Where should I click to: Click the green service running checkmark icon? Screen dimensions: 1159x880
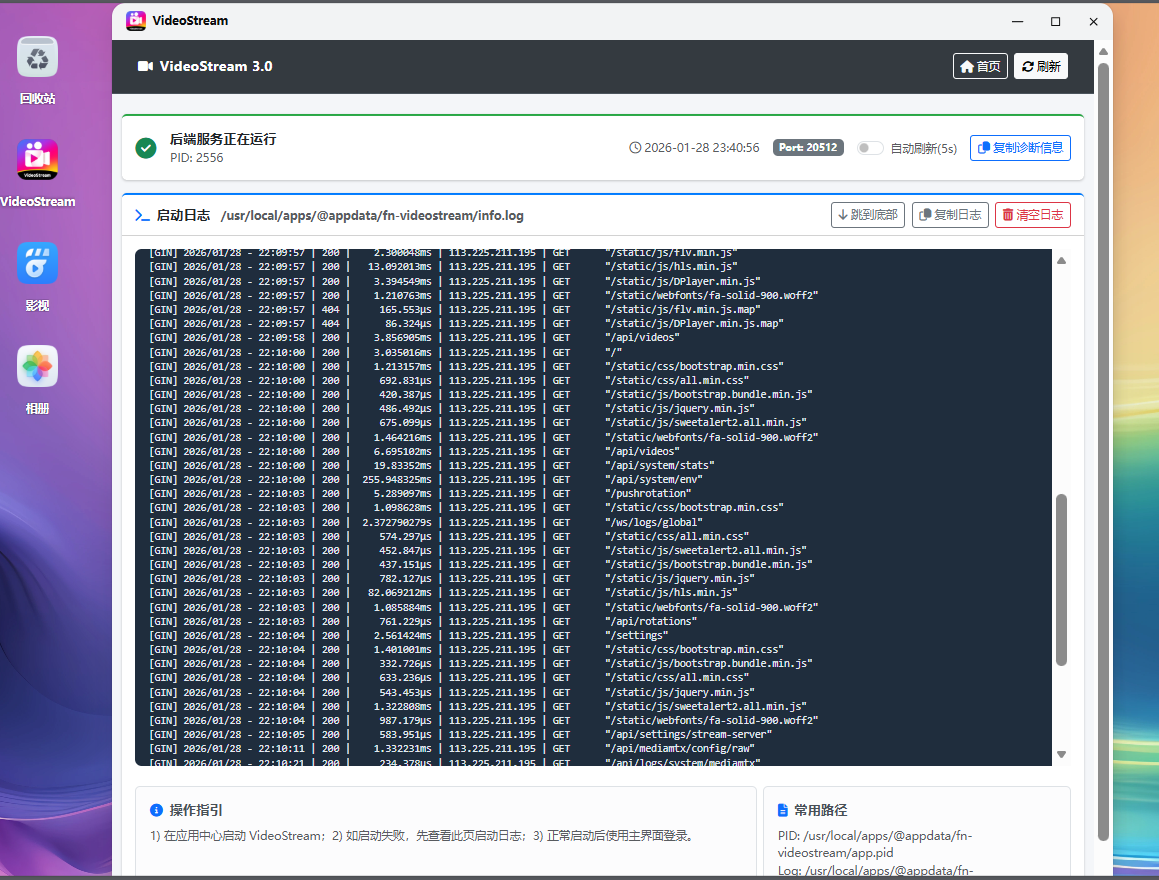tap(146, 148)
